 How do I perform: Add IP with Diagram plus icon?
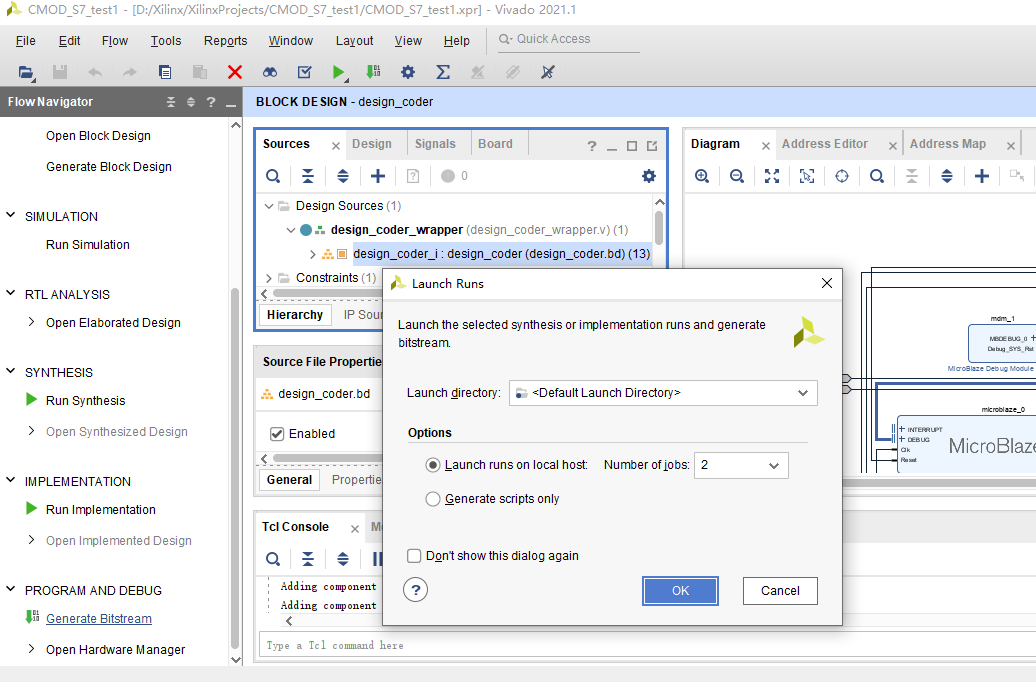tap(982, 176)
